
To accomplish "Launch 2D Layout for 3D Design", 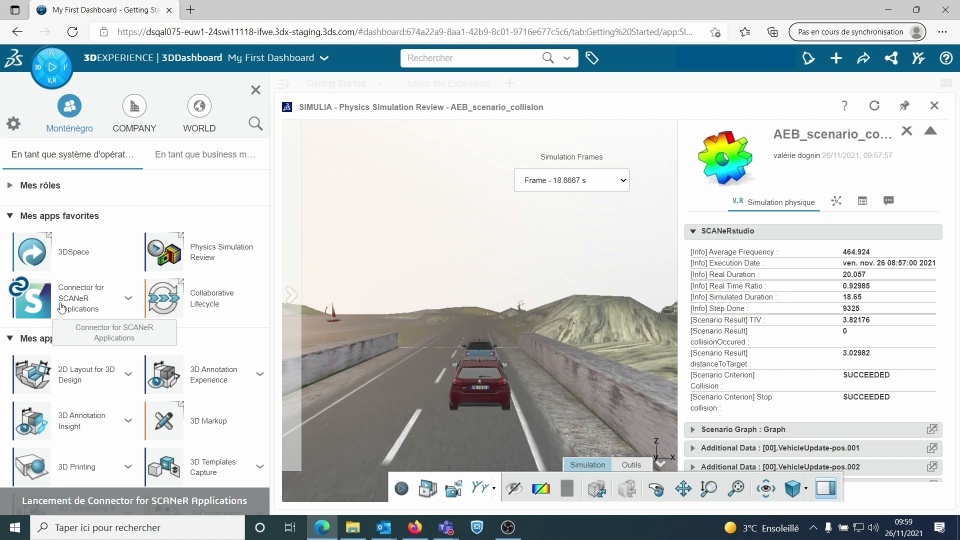I will tap(32, 374).
